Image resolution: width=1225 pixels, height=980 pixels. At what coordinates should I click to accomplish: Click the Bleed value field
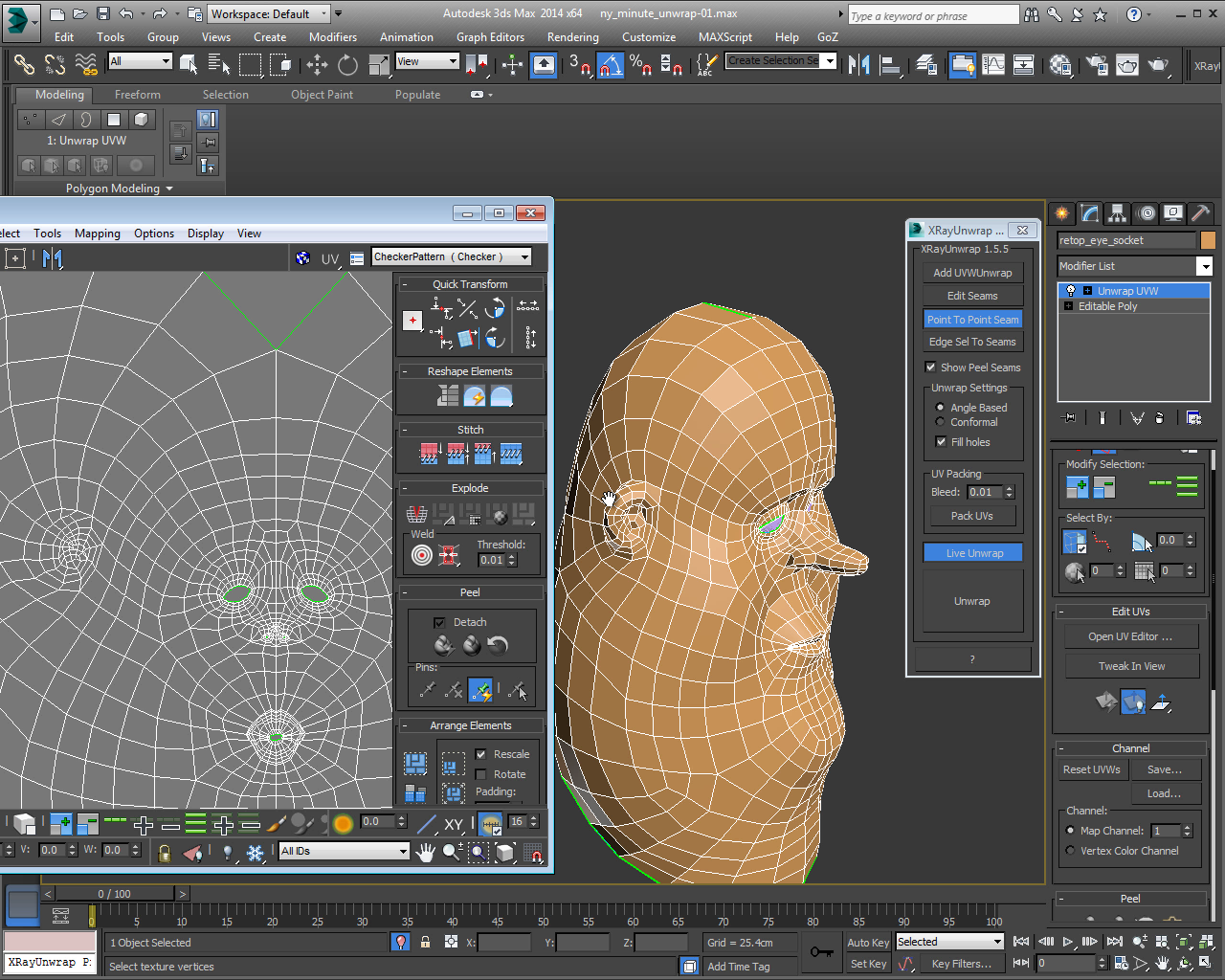coord(984,492)
